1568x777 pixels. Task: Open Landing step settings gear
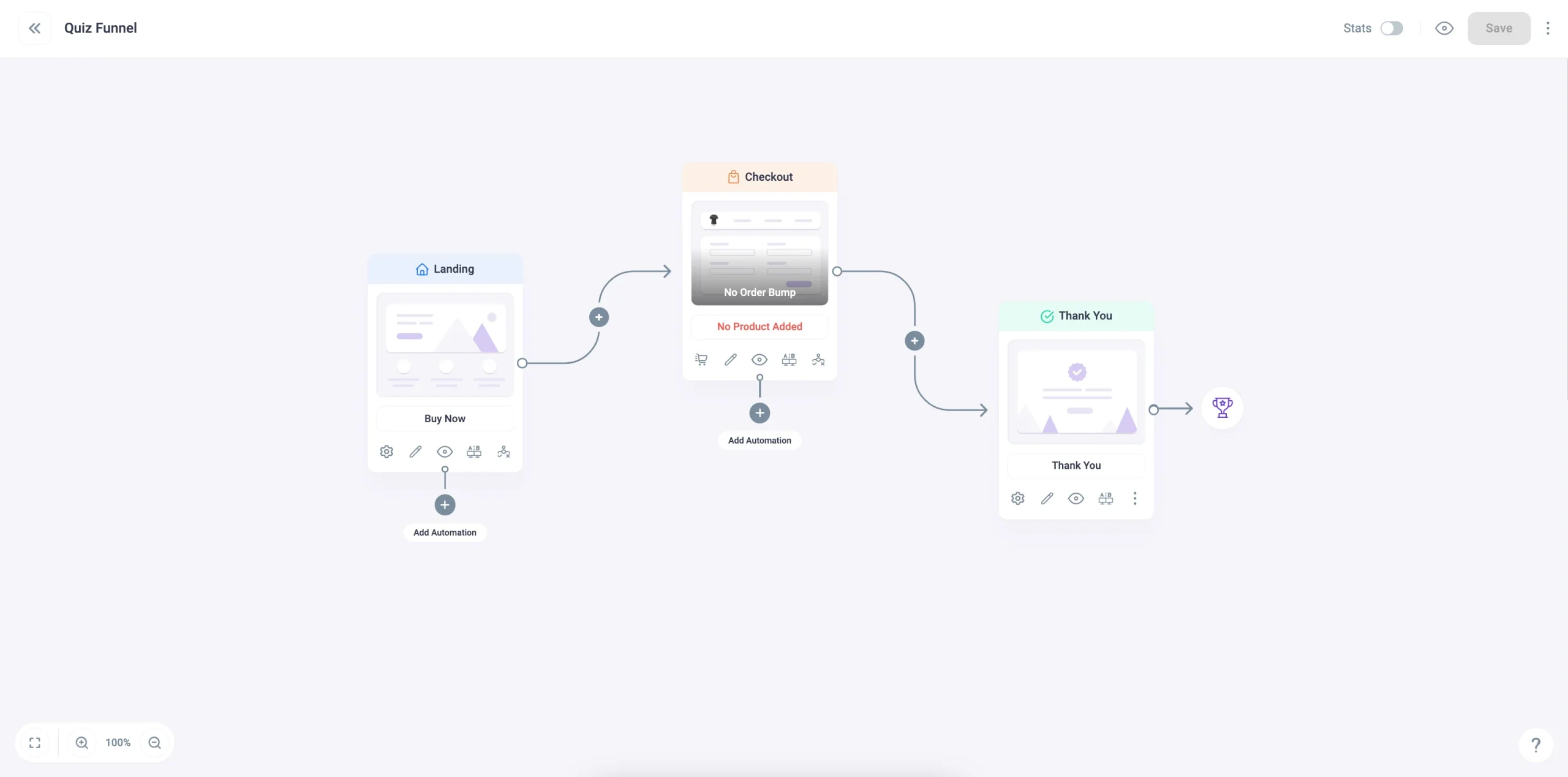(386, 452)
